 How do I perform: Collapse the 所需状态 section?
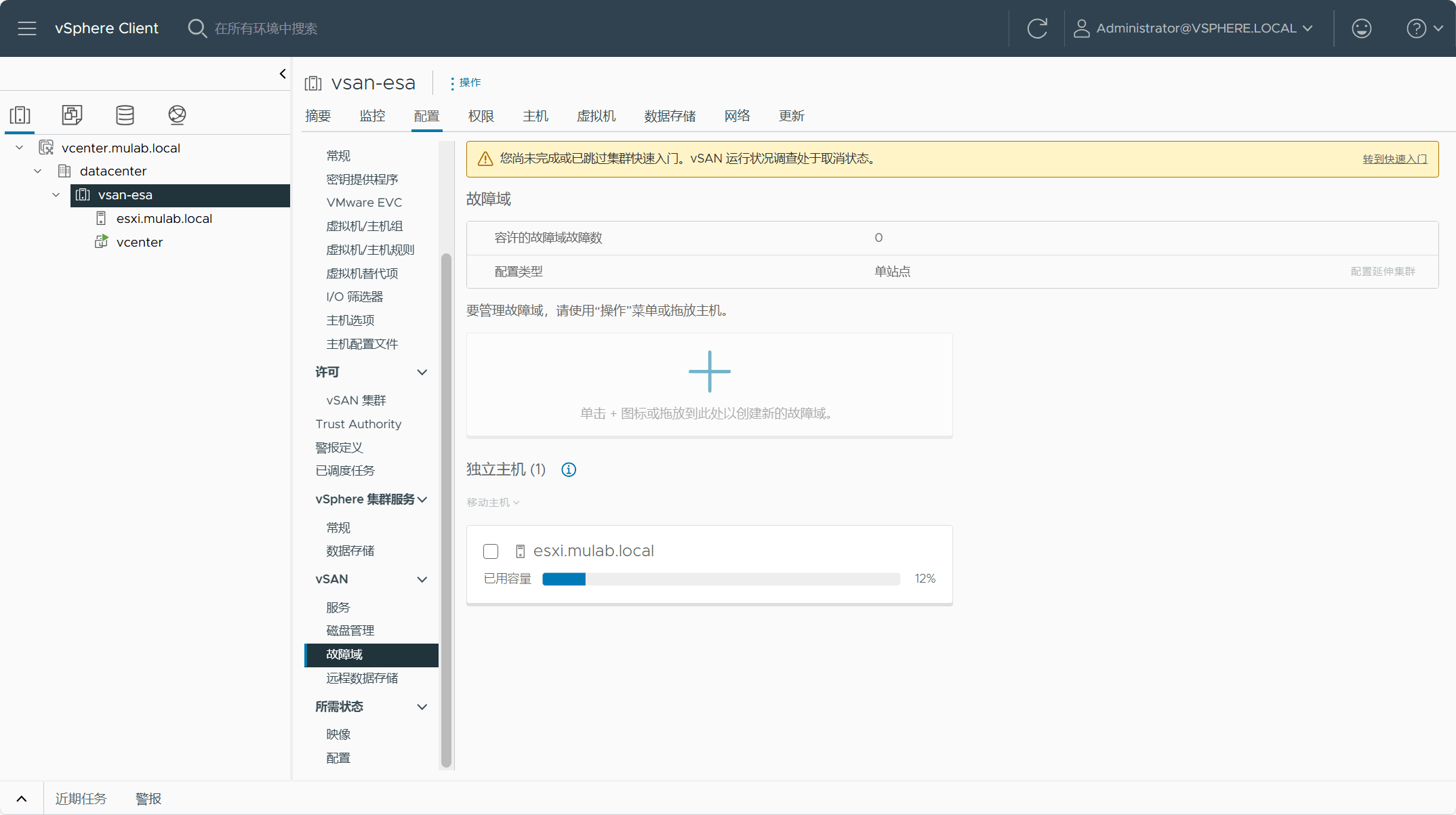coord(422,707)
